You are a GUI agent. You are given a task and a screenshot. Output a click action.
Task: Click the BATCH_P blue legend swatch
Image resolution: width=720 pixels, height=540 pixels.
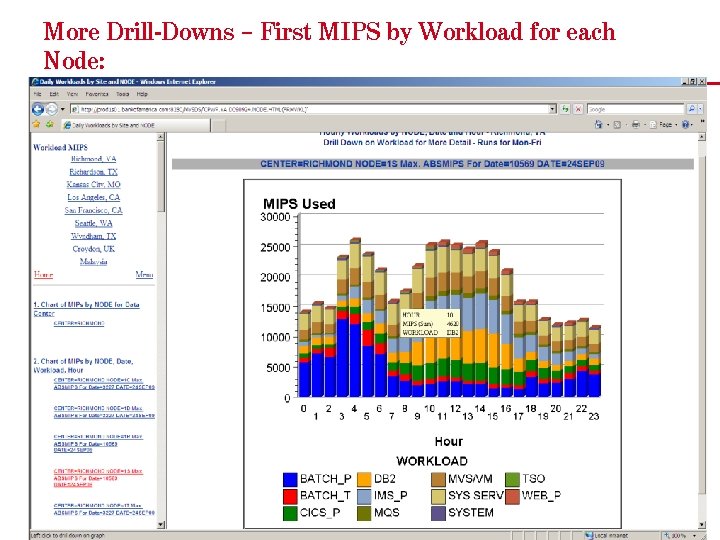[x=290, y=479]
